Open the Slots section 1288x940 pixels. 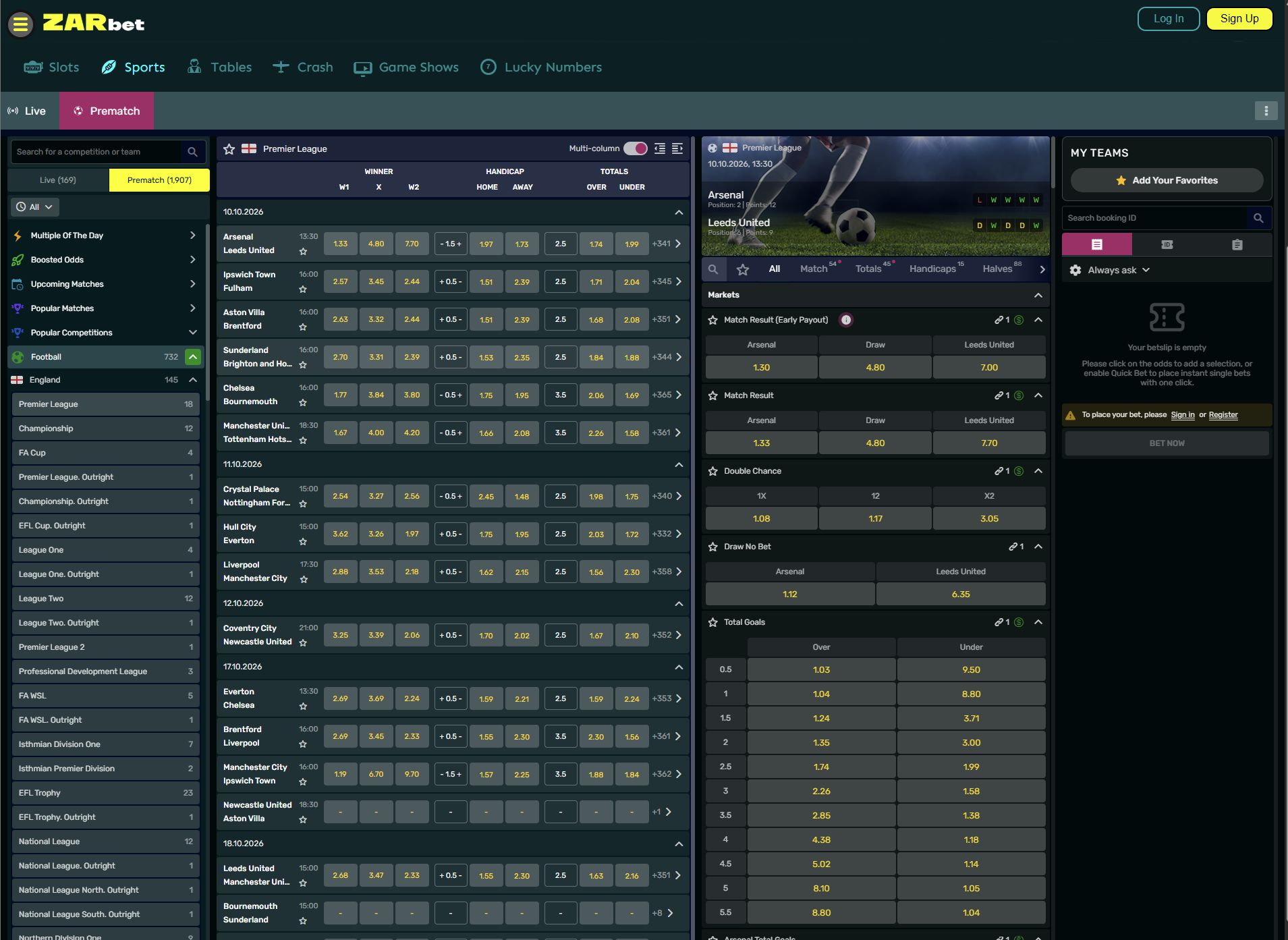point(52,67)
